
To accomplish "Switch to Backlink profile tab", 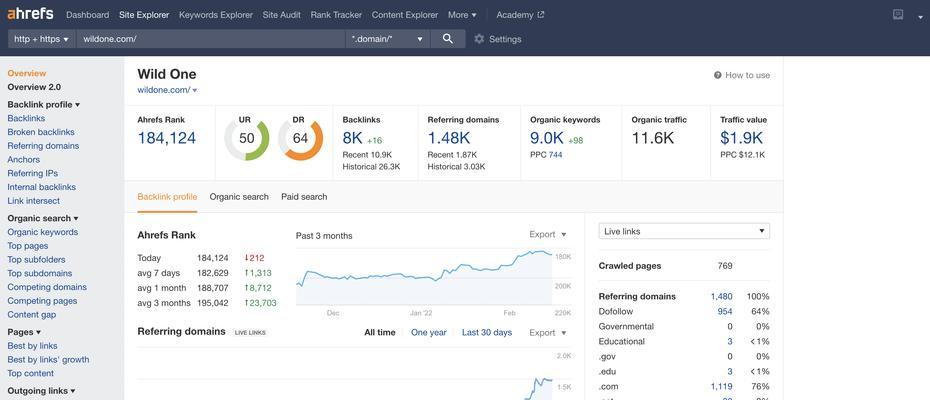I will point(167,197).
